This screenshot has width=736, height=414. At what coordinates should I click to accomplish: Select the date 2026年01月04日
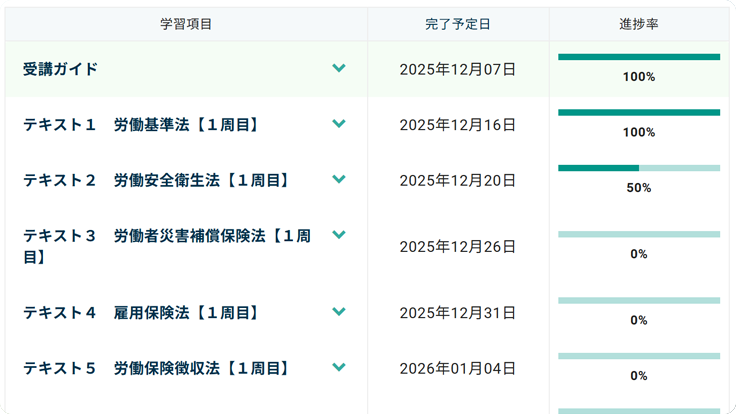(457, 368)
